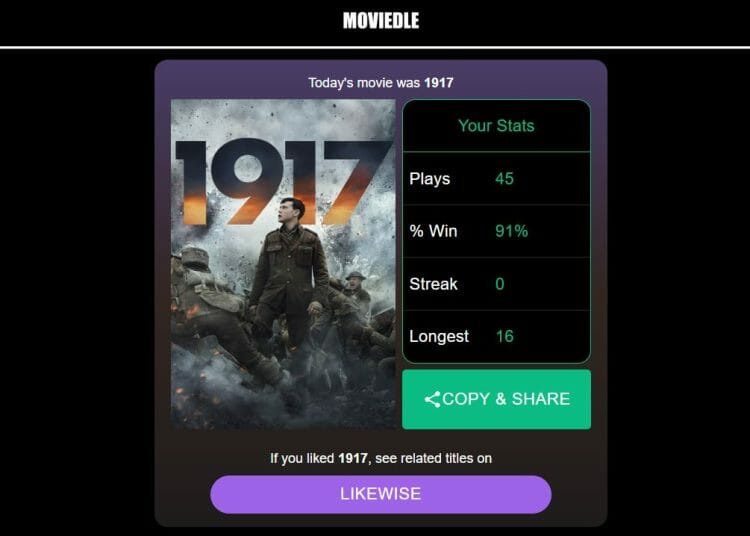Click the COPY & SHARE button
The height and width of the screenshot is (536, 750).
click(496, 399)
